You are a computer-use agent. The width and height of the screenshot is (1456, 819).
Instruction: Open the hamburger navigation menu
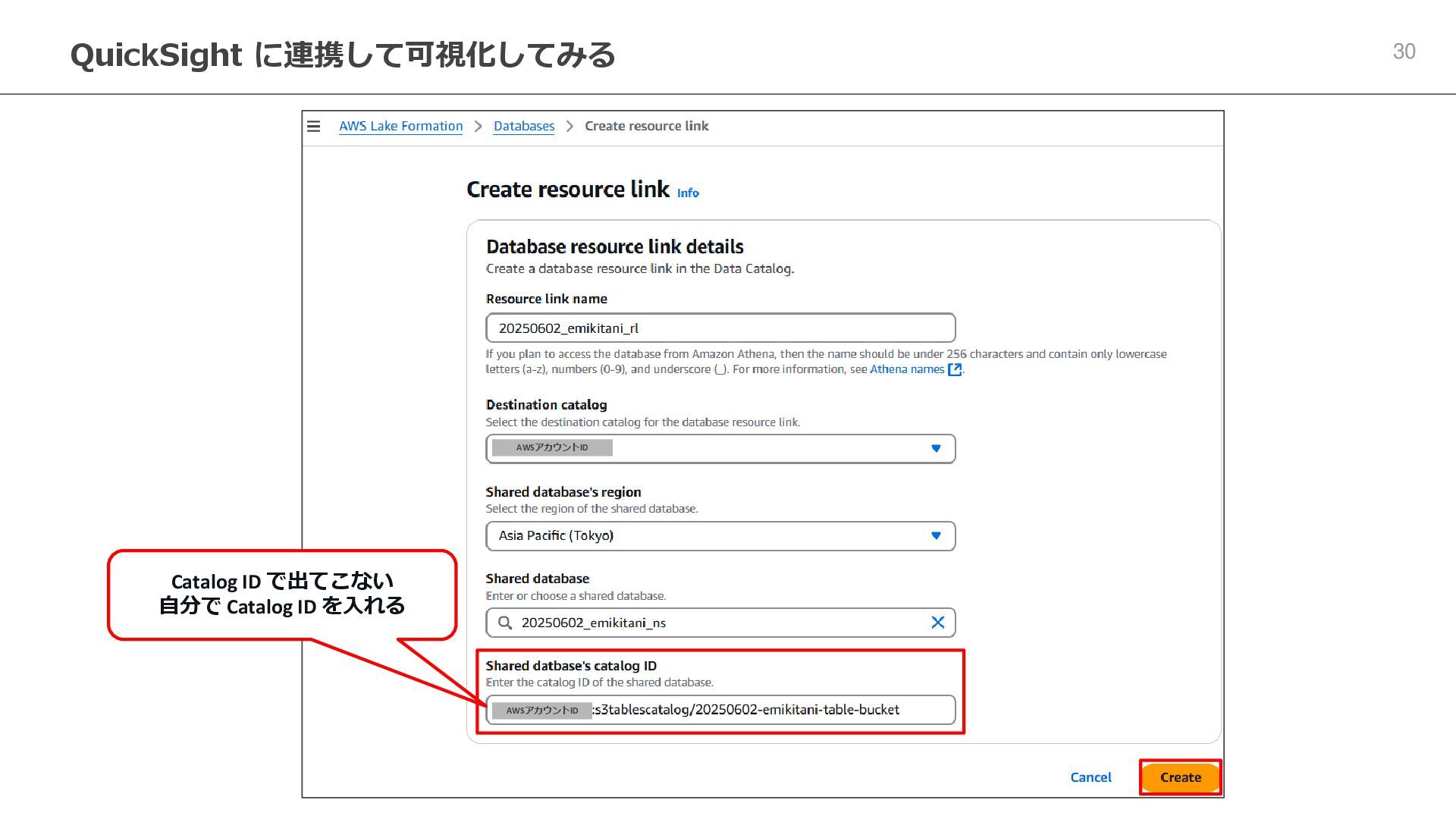pyautogui.click(x=313, y=127)
